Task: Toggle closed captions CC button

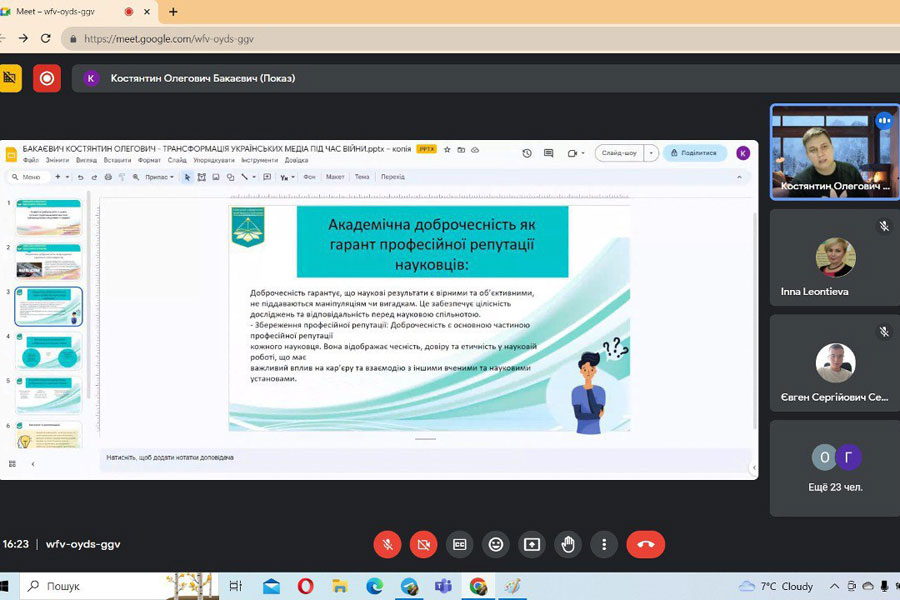Action: click(x=459, y=544)
